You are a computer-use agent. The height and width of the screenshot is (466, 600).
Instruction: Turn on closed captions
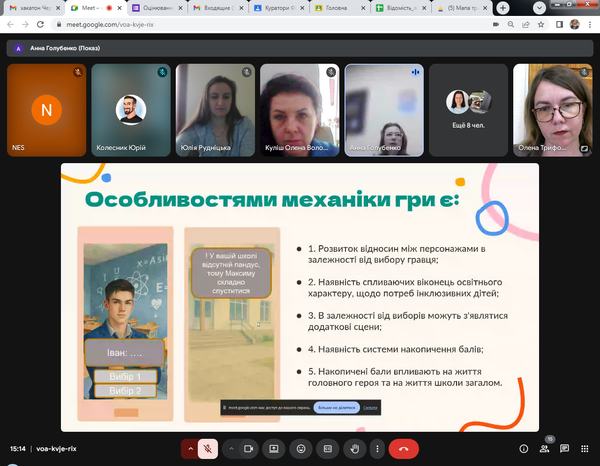[327, 449]
